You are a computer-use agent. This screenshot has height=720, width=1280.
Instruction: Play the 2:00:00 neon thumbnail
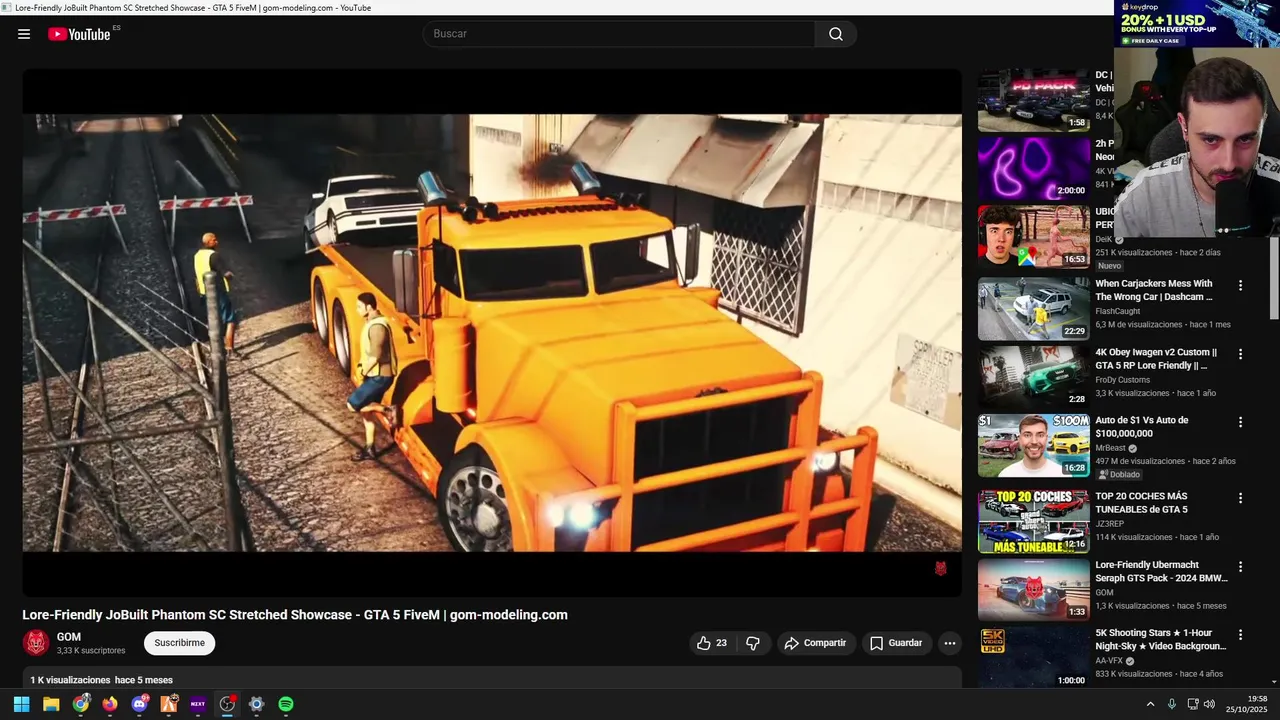point(1033,168)
